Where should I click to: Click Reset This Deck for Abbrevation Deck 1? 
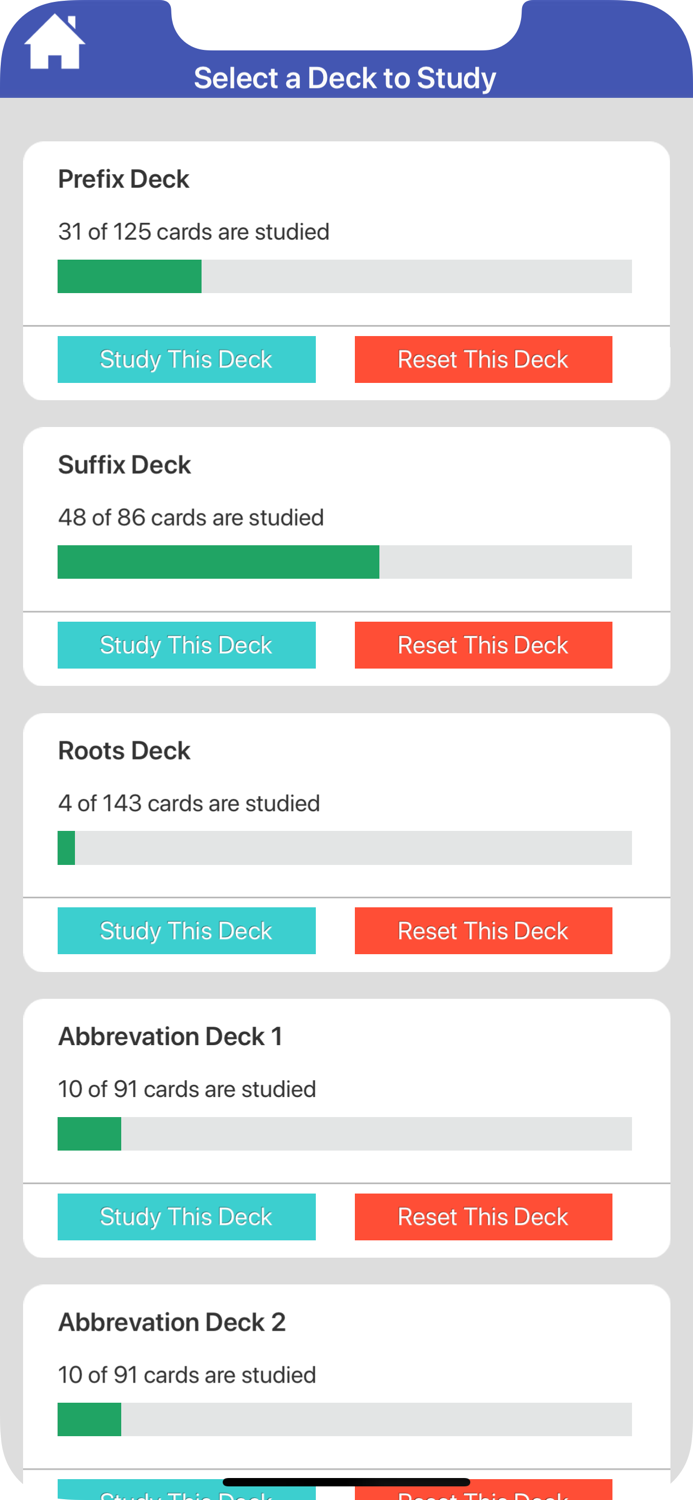pyautogui.click(x=483, y=1216)
